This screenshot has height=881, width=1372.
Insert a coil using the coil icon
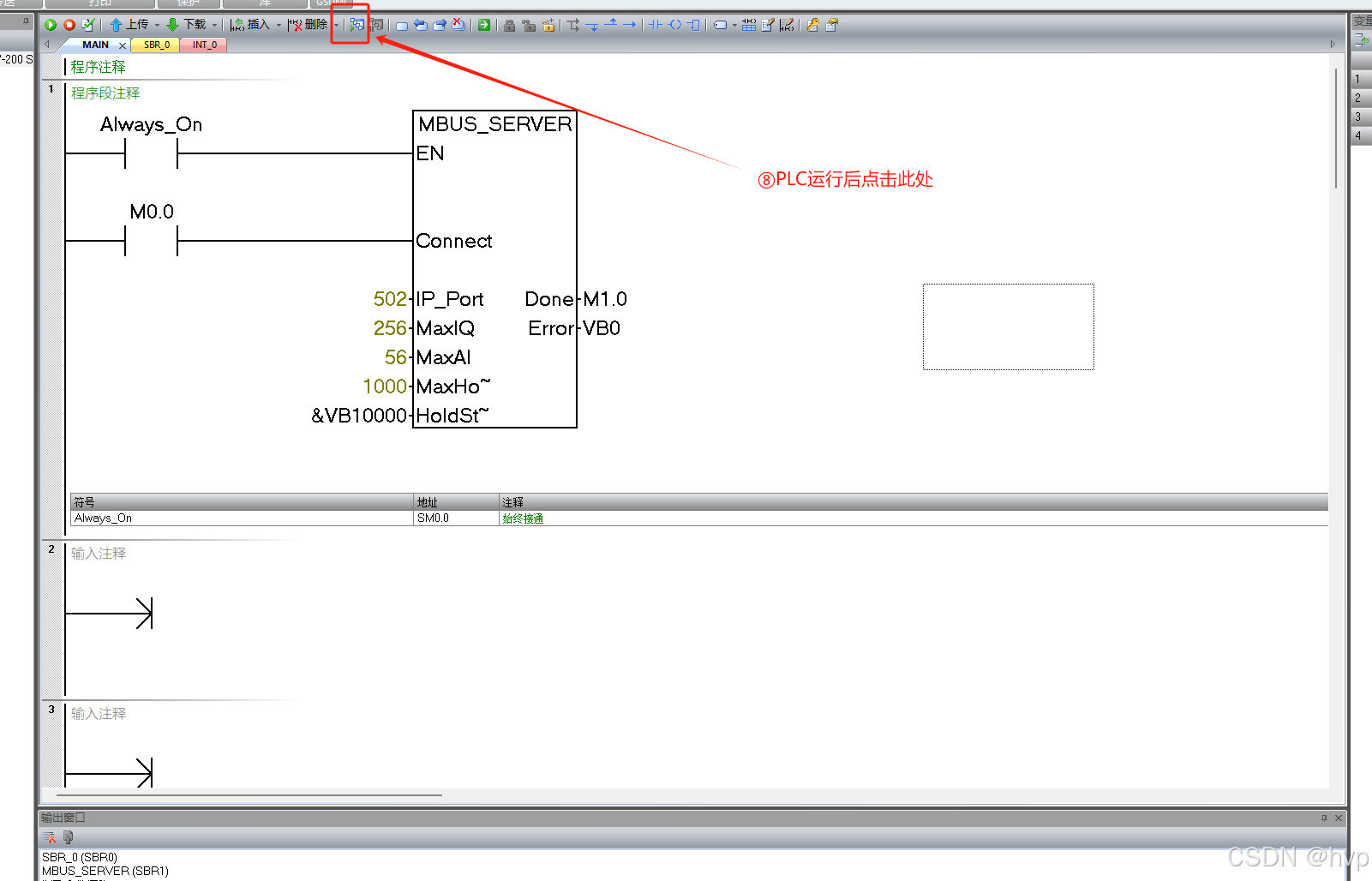click(x=675, y=25)
